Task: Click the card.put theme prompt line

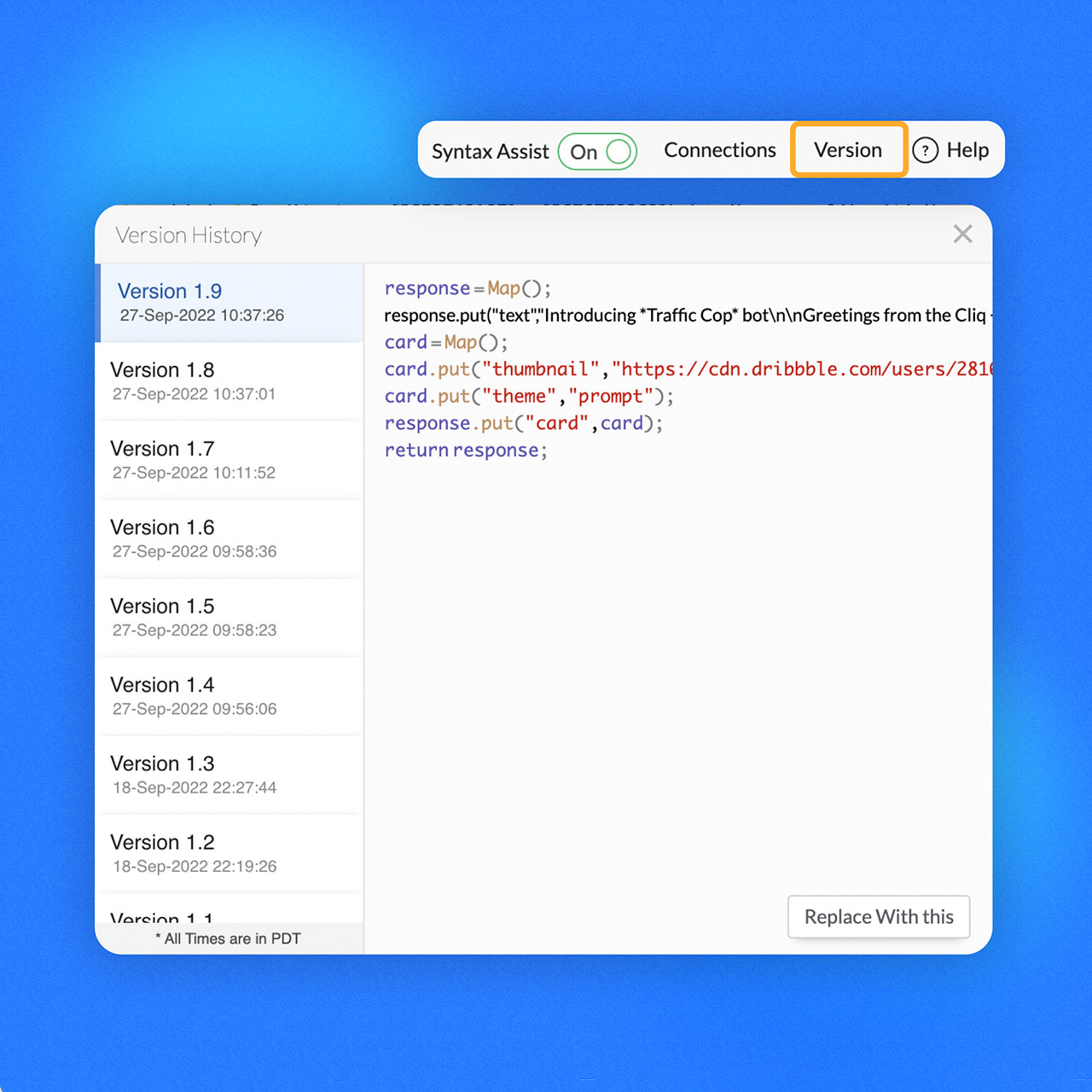Action: click(529, 397)
